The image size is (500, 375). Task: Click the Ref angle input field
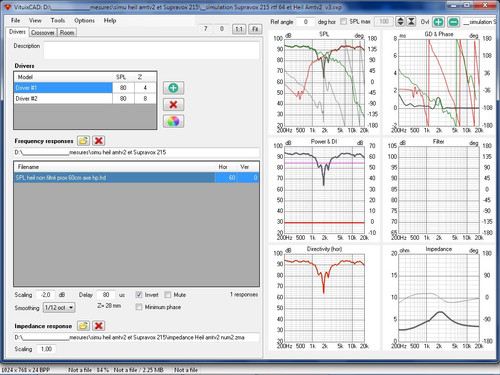[x=305, y=22]
